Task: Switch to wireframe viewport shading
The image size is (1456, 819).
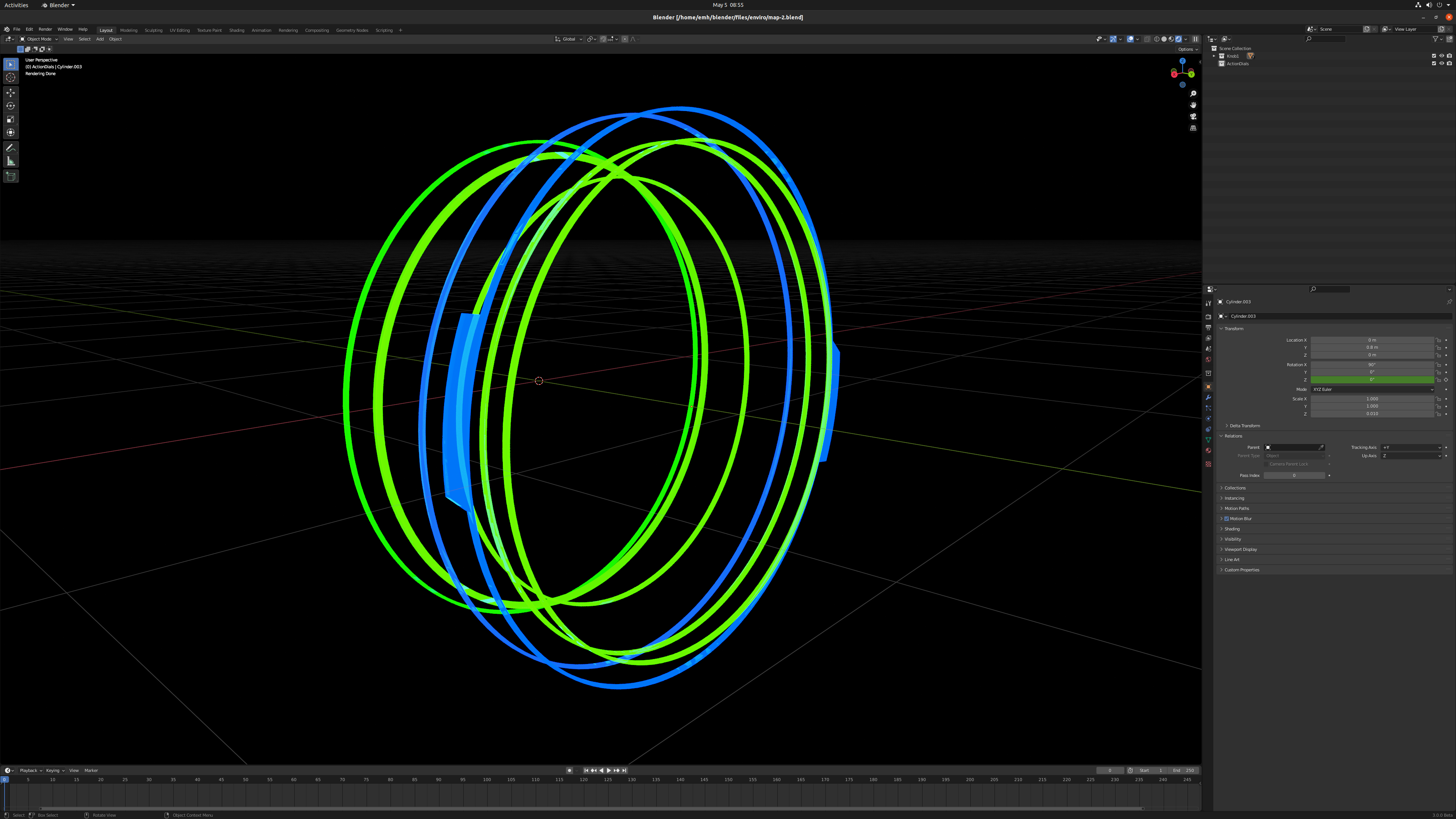Action: pos(1156,39)
